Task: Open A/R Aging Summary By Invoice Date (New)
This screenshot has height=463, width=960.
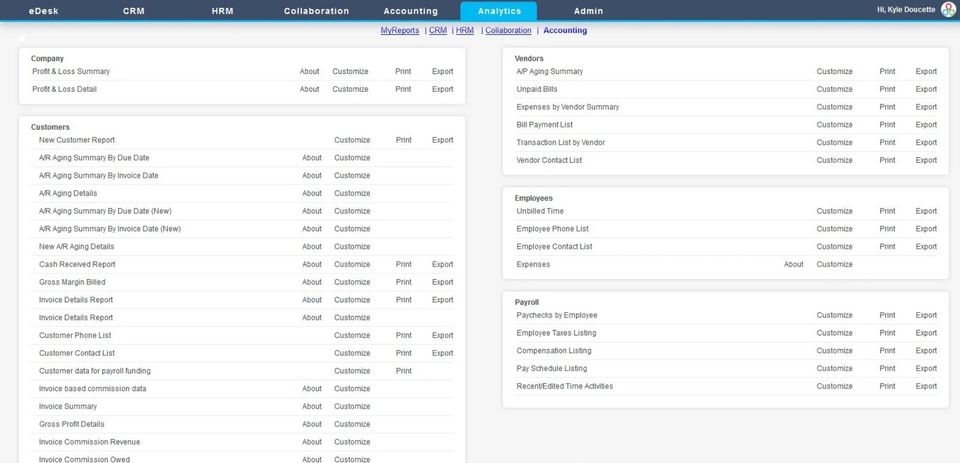Action: click(x=110, y=228)
